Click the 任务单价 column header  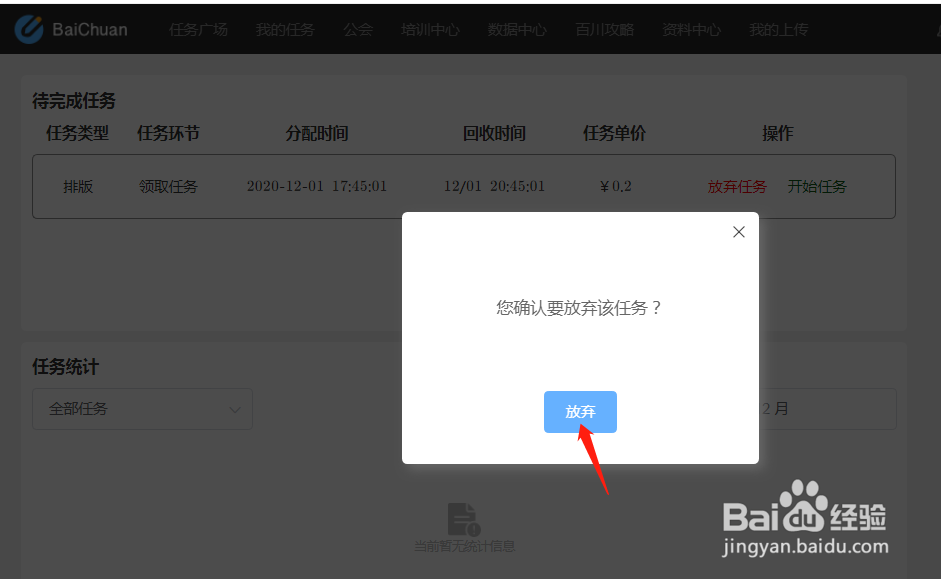tap(615, 133)
